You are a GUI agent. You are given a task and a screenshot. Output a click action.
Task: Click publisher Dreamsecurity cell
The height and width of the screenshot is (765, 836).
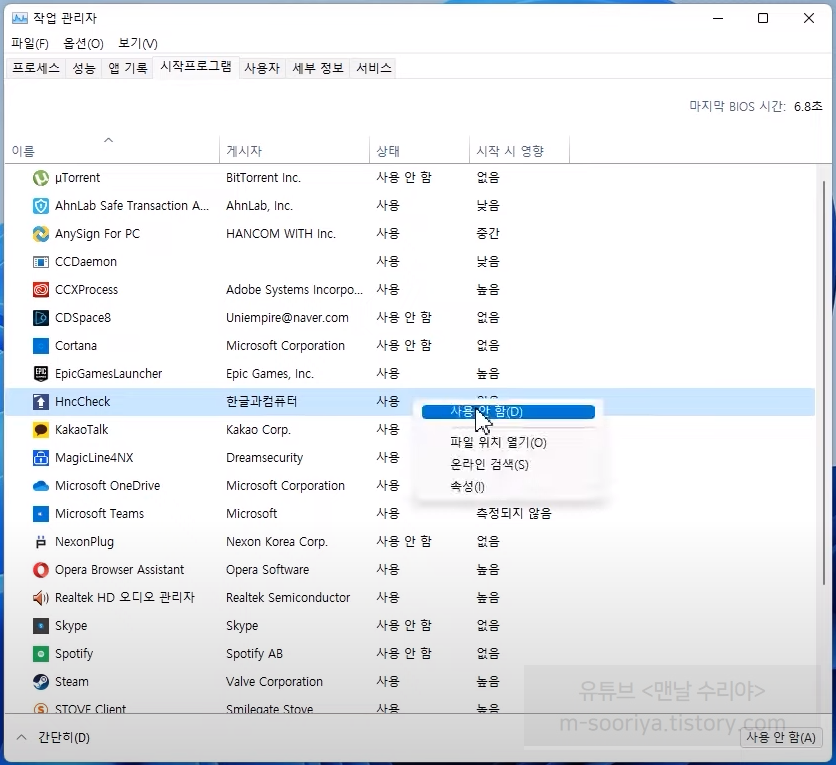click(264, 457)
